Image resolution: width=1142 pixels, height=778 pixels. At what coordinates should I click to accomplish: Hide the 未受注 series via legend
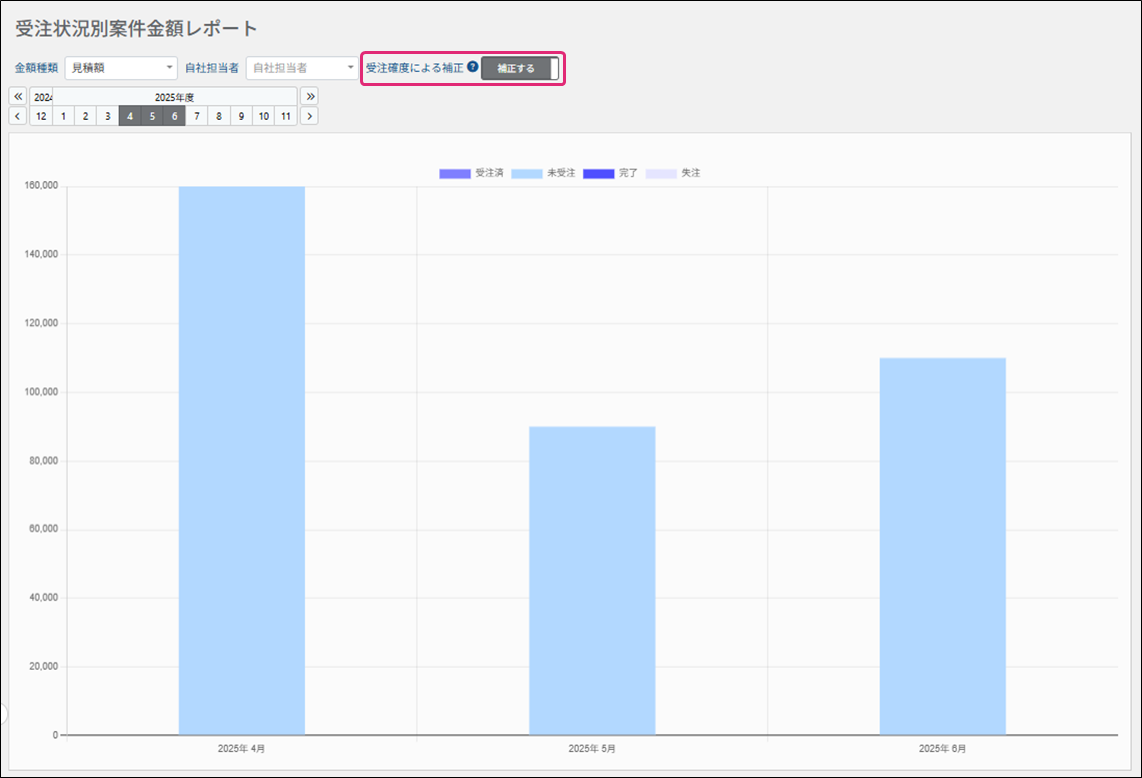[543, 173]
